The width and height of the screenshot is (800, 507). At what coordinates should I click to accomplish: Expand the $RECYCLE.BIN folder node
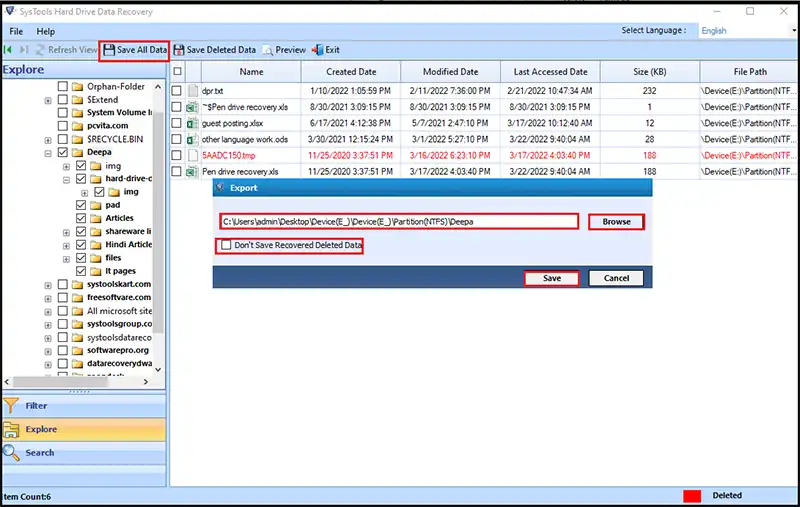click(48, 140)
